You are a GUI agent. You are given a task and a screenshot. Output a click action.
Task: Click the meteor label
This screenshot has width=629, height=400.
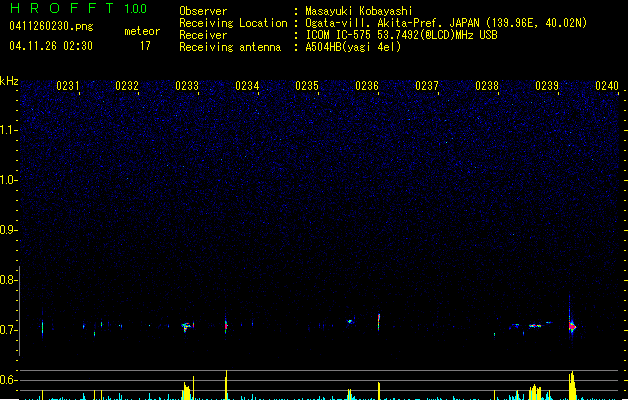[x=142, y=31]
